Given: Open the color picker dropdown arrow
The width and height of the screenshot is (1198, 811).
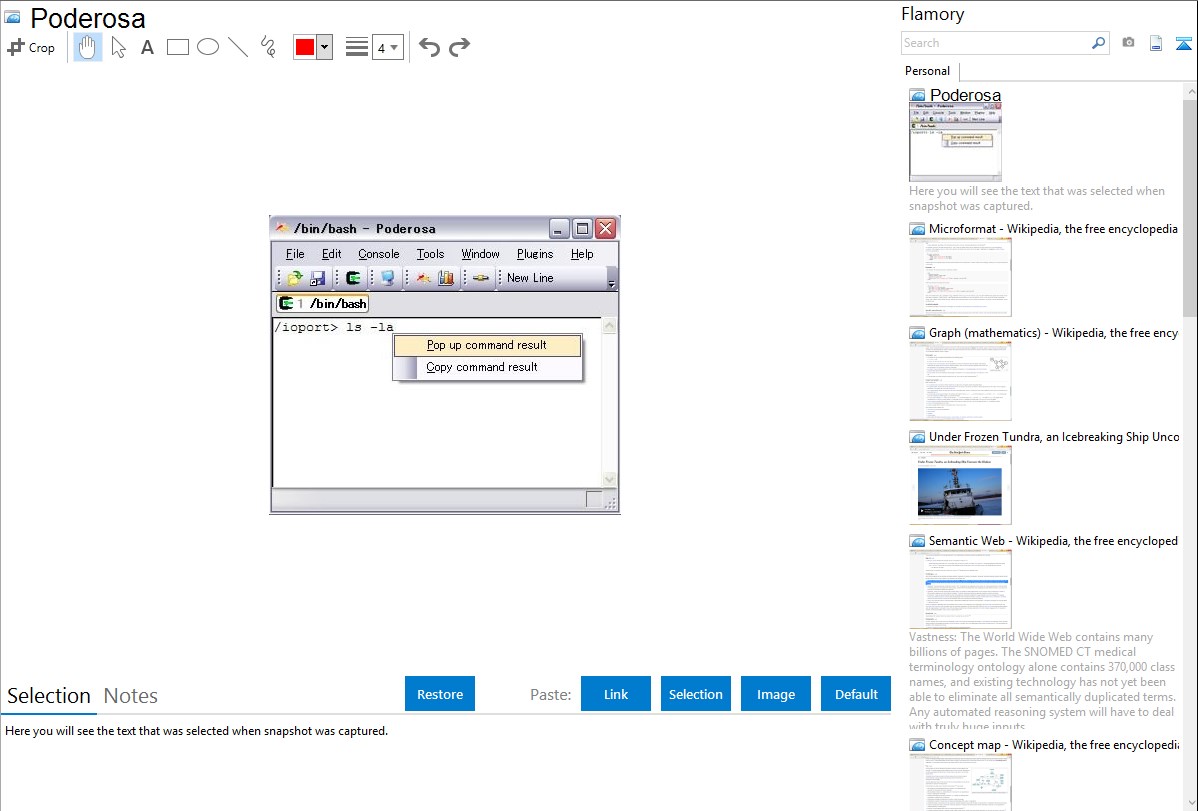Looking at the screenshot, I should coord(325,47).
